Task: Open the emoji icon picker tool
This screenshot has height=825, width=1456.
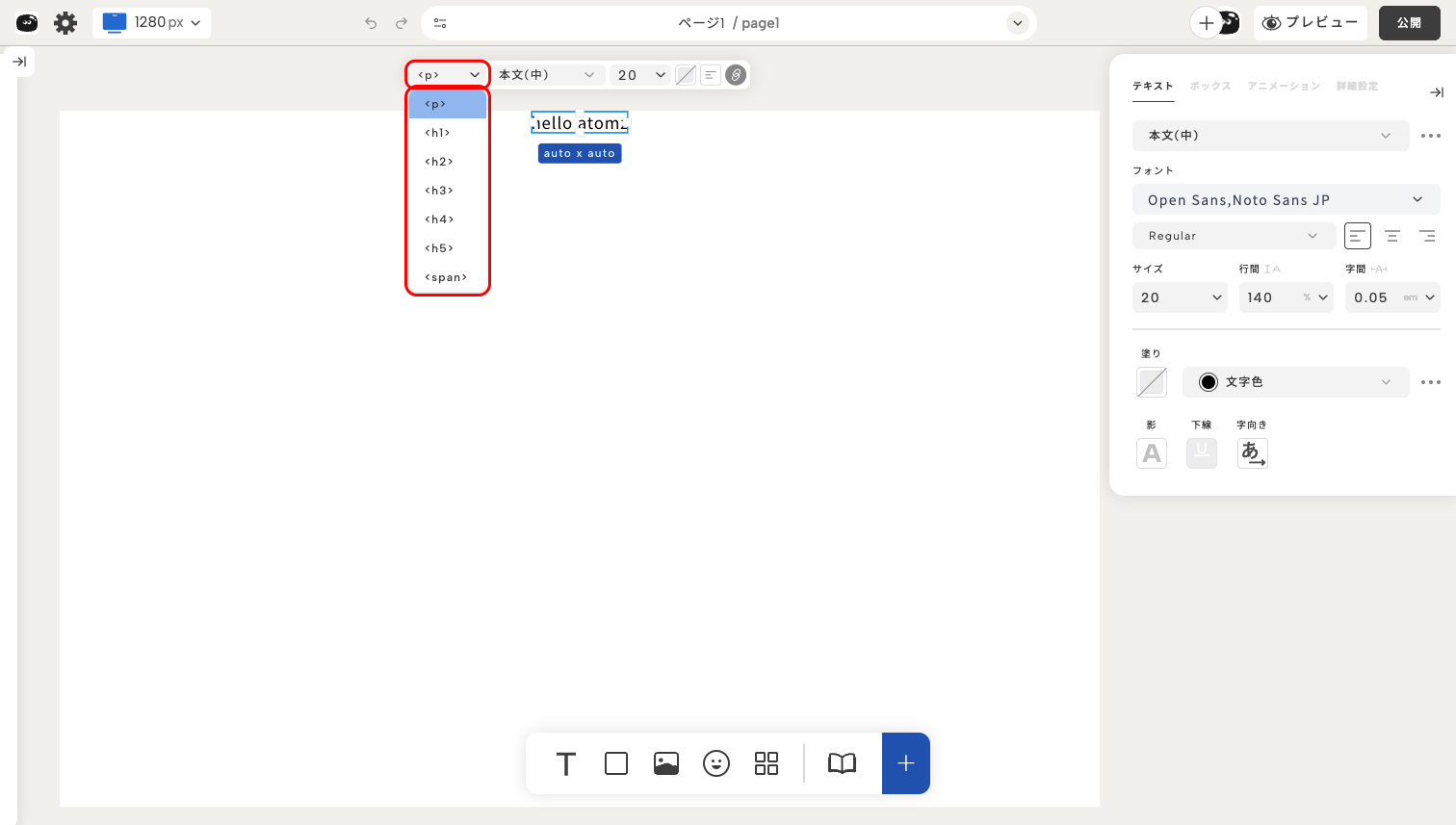Action: click(x=716, y=763)
